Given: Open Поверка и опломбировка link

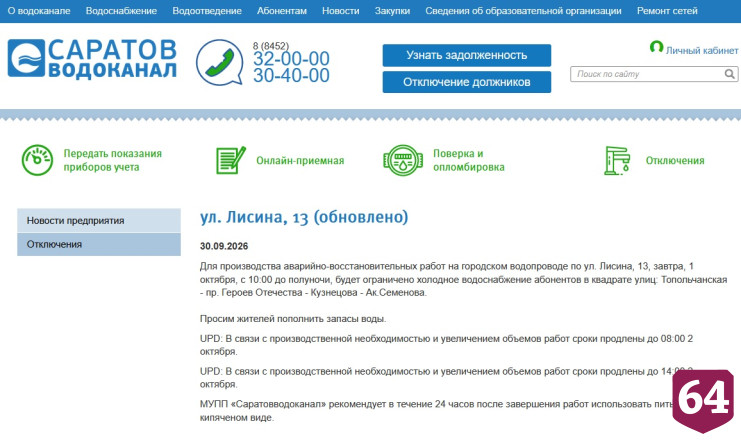Looking at the screenshot, I should 469,160.
